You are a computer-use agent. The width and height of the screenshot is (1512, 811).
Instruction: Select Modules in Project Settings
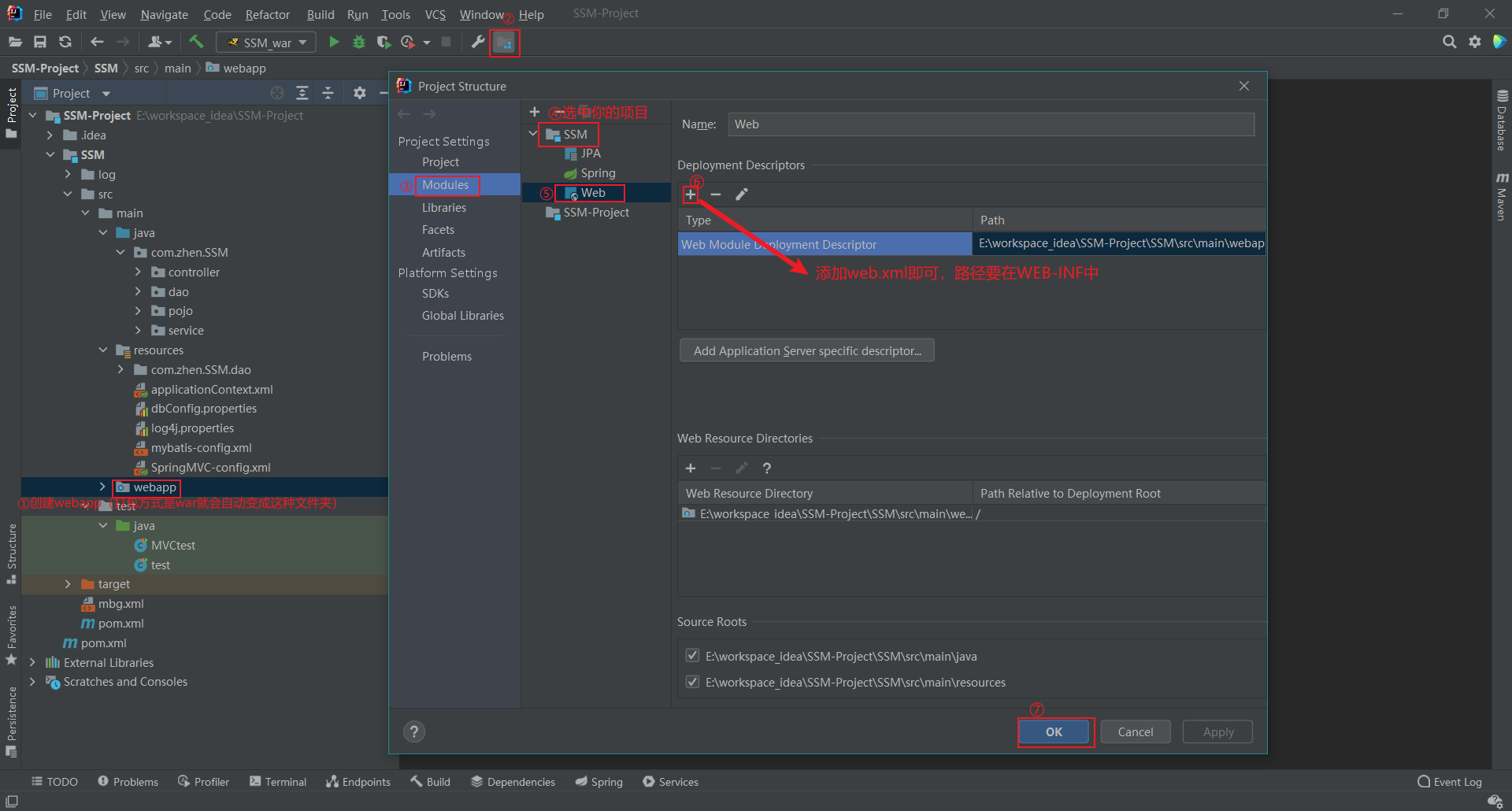coord(445,185)
